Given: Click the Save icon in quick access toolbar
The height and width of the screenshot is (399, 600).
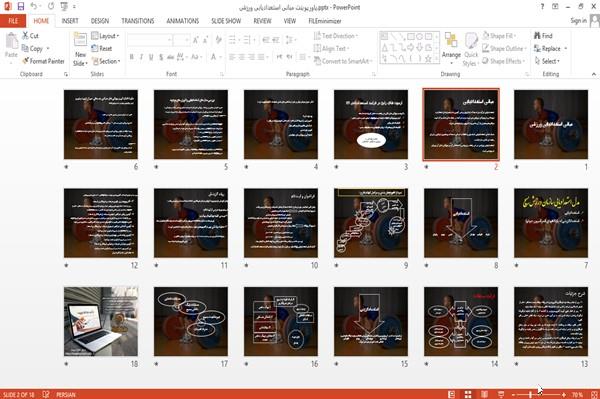Looking at the screenshot, I should pyautogui.click(x=21, y=6).
